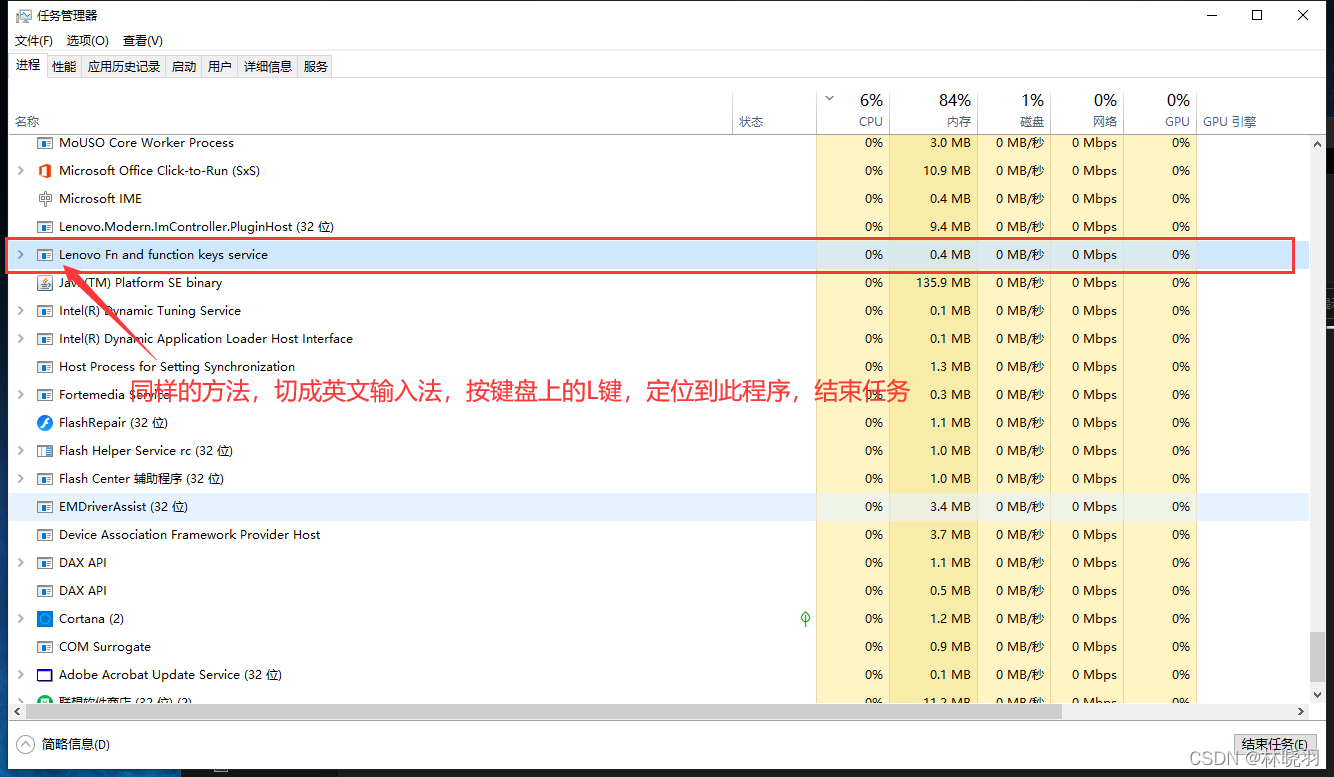Click the scroll-up arrow of process list
Screen dimensions: 1334x777
pyautogui.click(x=1318, y=144)
